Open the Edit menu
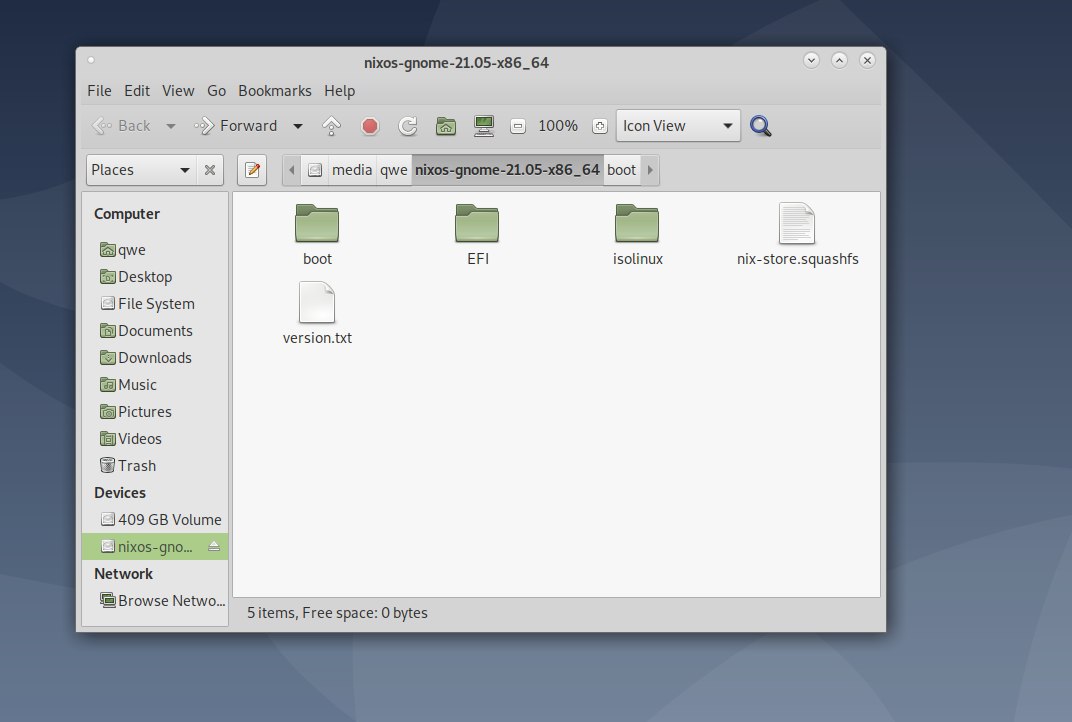The image size is (1072, 722). (x=137, y=91)
